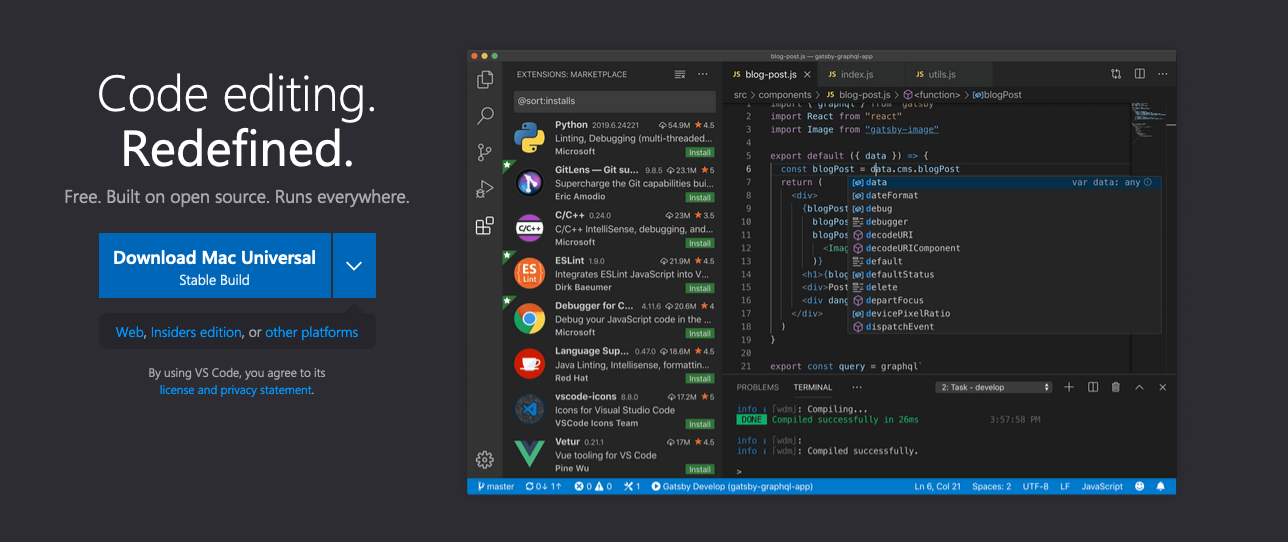The height and width of the screenshot is (542, 1288).
Task: Click the Python extension logo
Action: (529, 138)
